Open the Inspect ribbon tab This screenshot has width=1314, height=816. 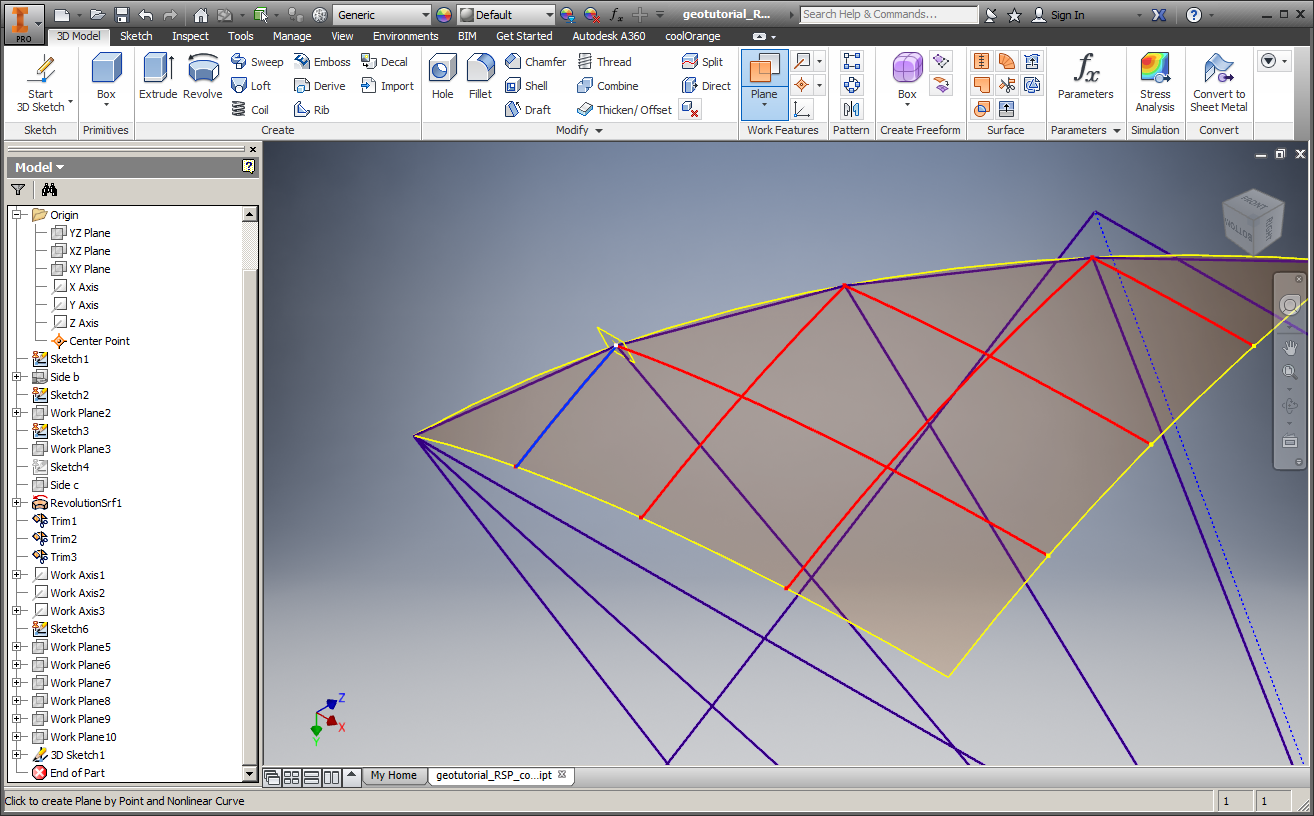pyautogui.click(x=190, y=36)
